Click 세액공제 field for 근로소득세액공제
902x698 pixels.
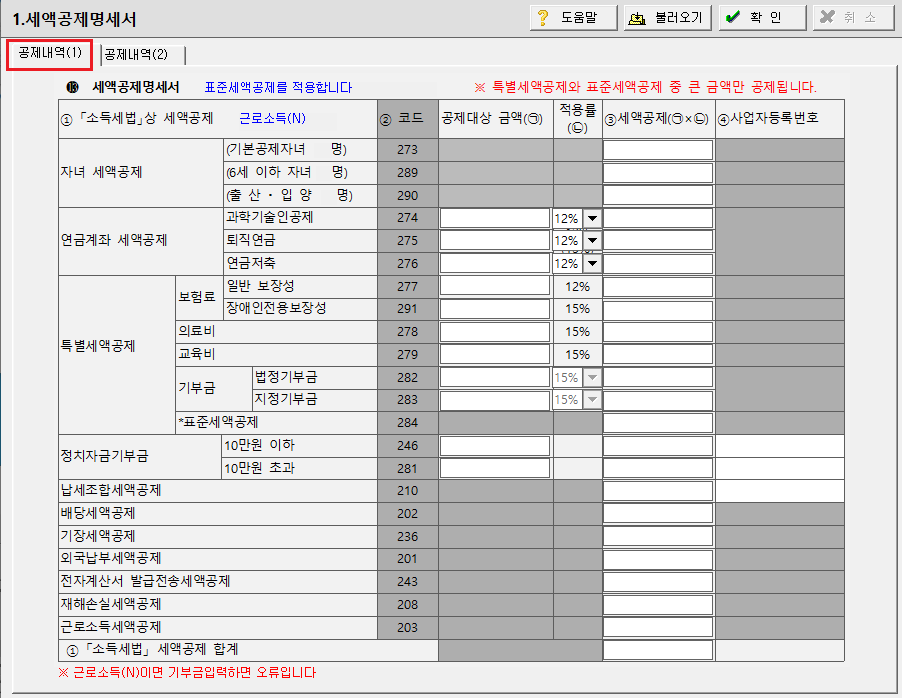[x=658, y=628]
